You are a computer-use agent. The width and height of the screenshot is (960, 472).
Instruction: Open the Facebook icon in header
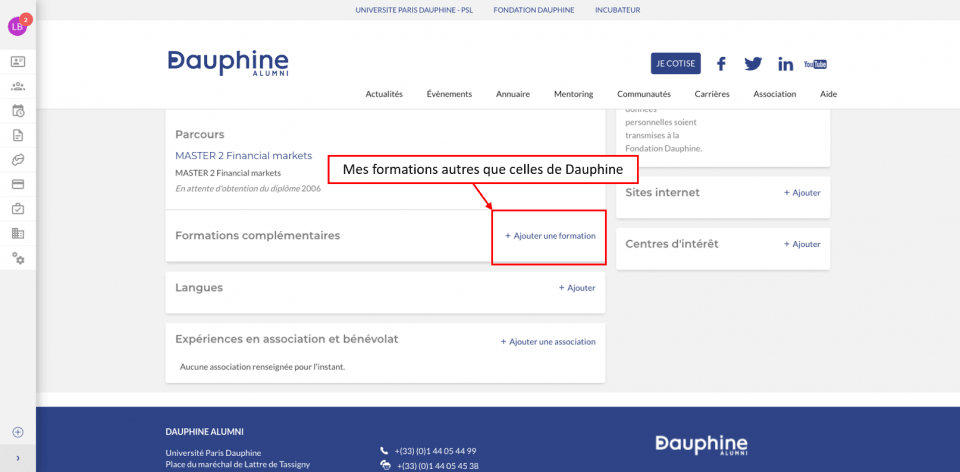(721, 63)
